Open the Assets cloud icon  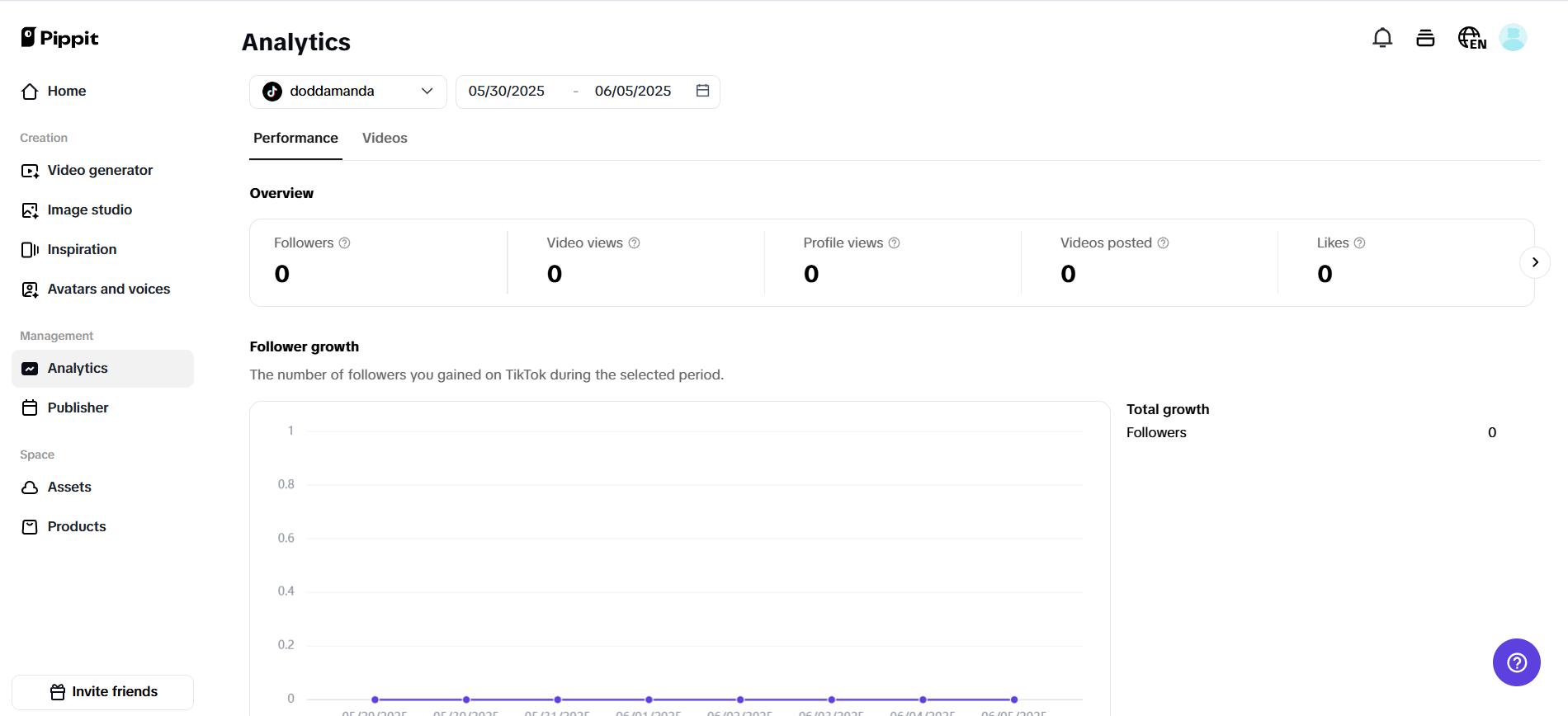coord(30,488)
